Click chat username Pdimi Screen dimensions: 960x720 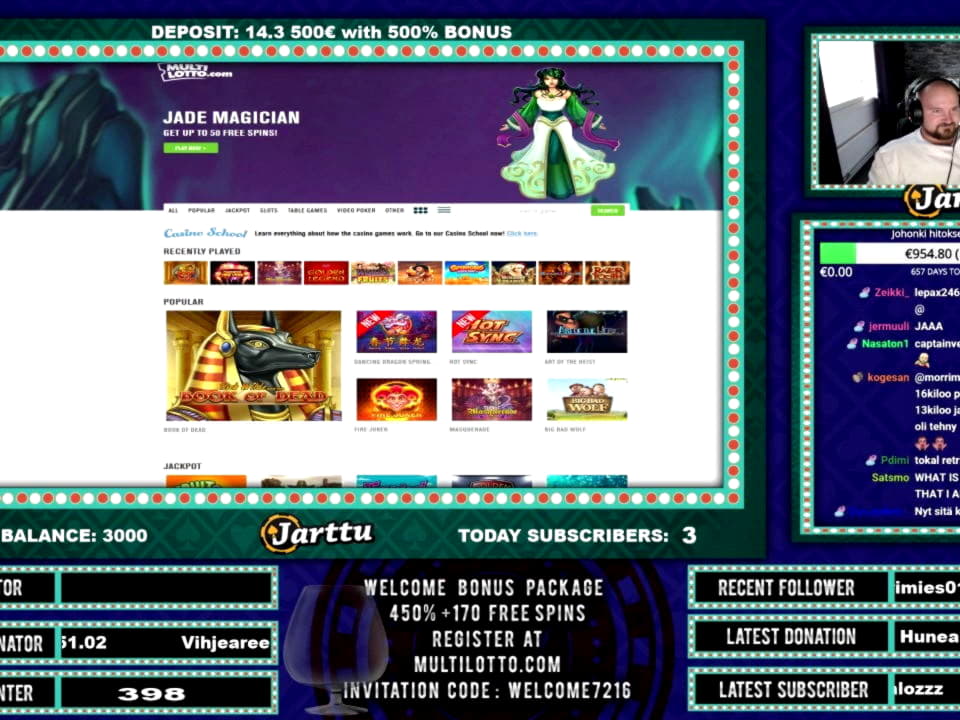(x=894, y=460)
